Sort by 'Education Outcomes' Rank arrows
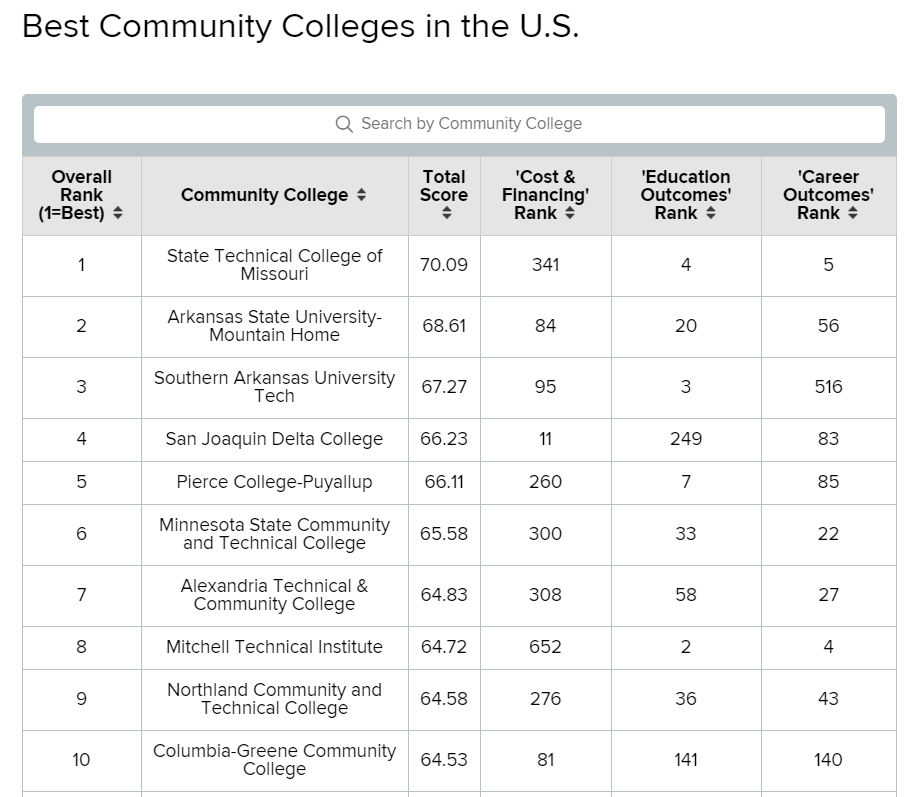 click(x=710, y=213)
